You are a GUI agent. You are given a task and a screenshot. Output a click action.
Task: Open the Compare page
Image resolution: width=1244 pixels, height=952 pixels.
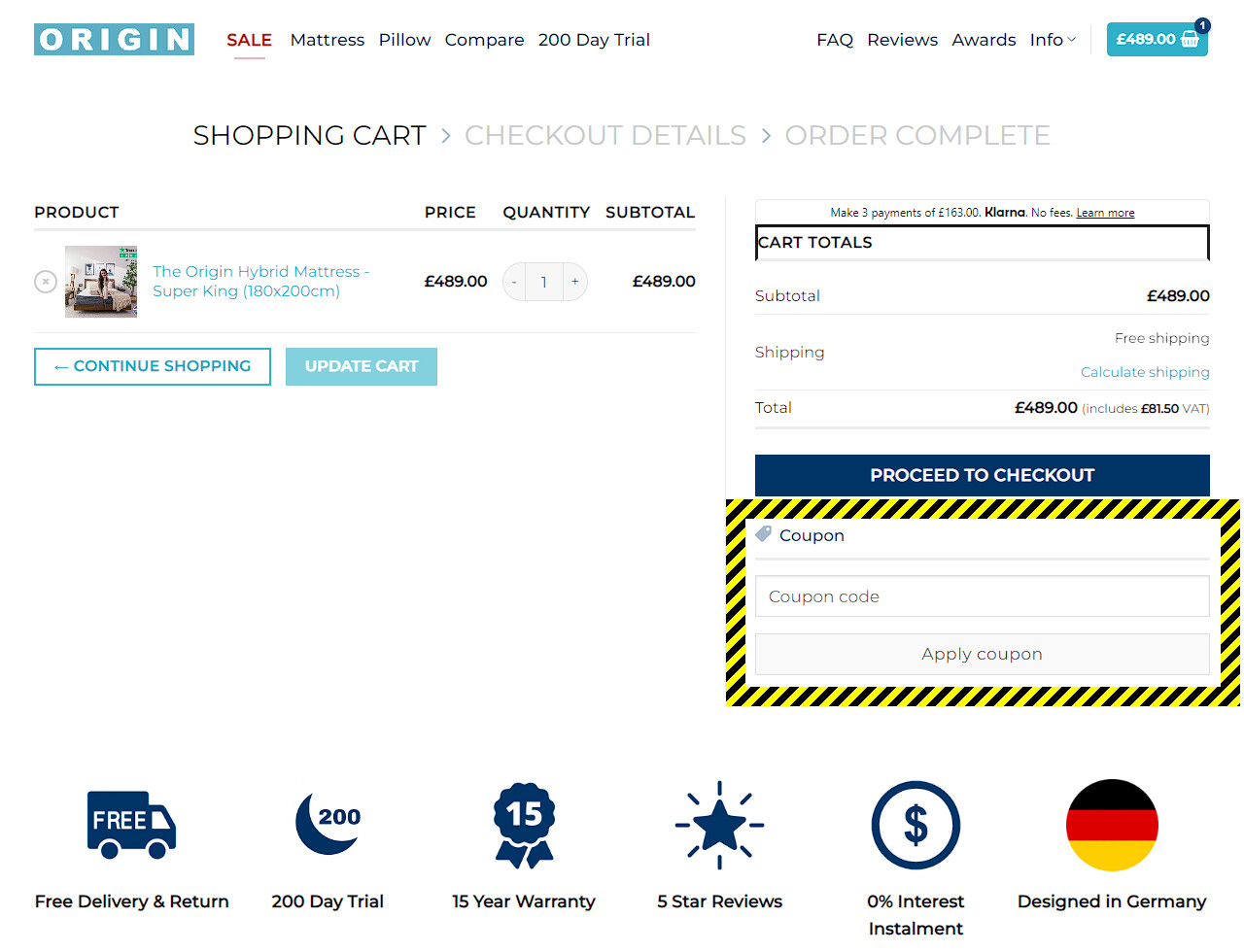tap(484, 40)
